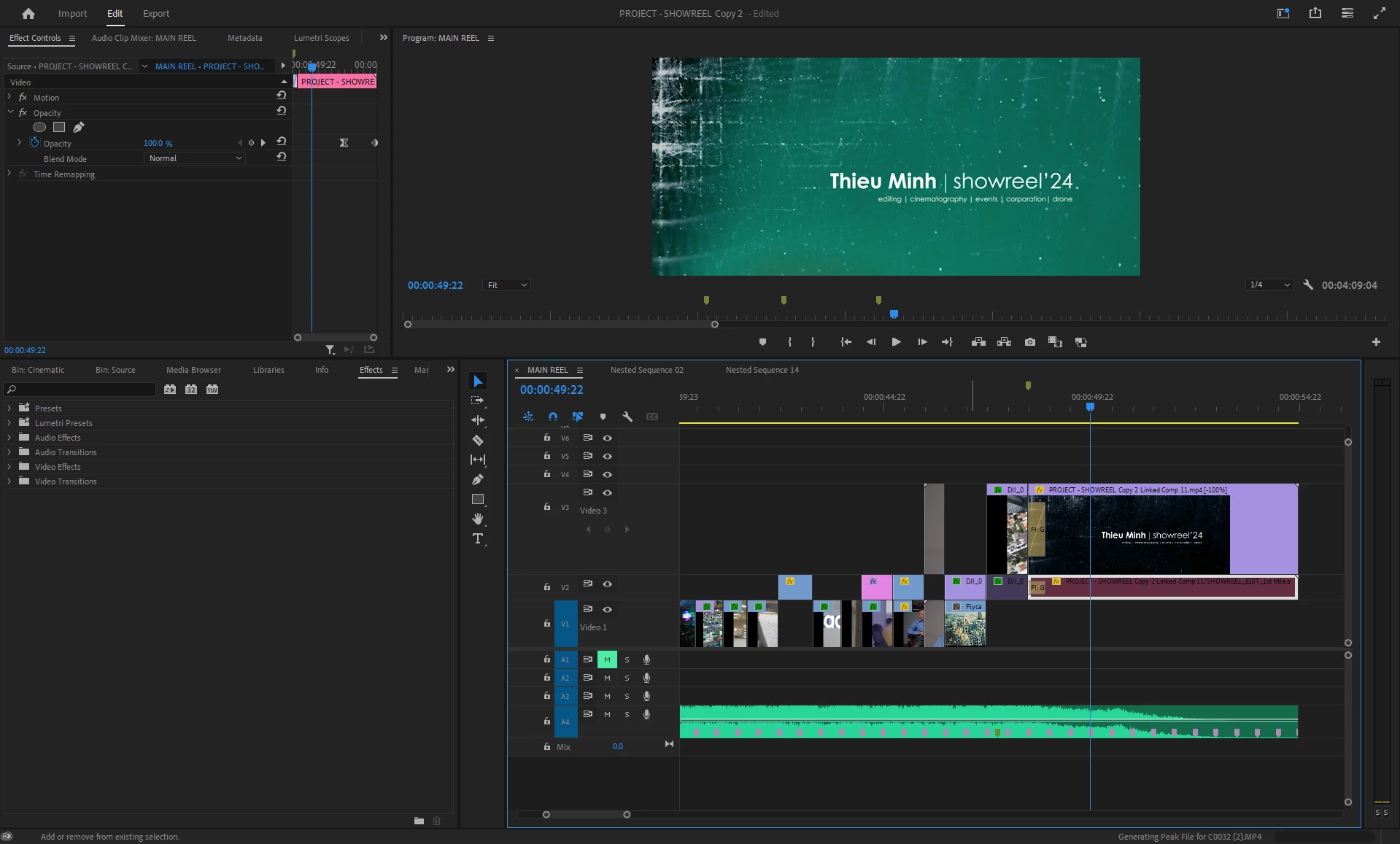Toggle track lock on V3
Screen dimensions: 1400x844
[x=547, y=506]
